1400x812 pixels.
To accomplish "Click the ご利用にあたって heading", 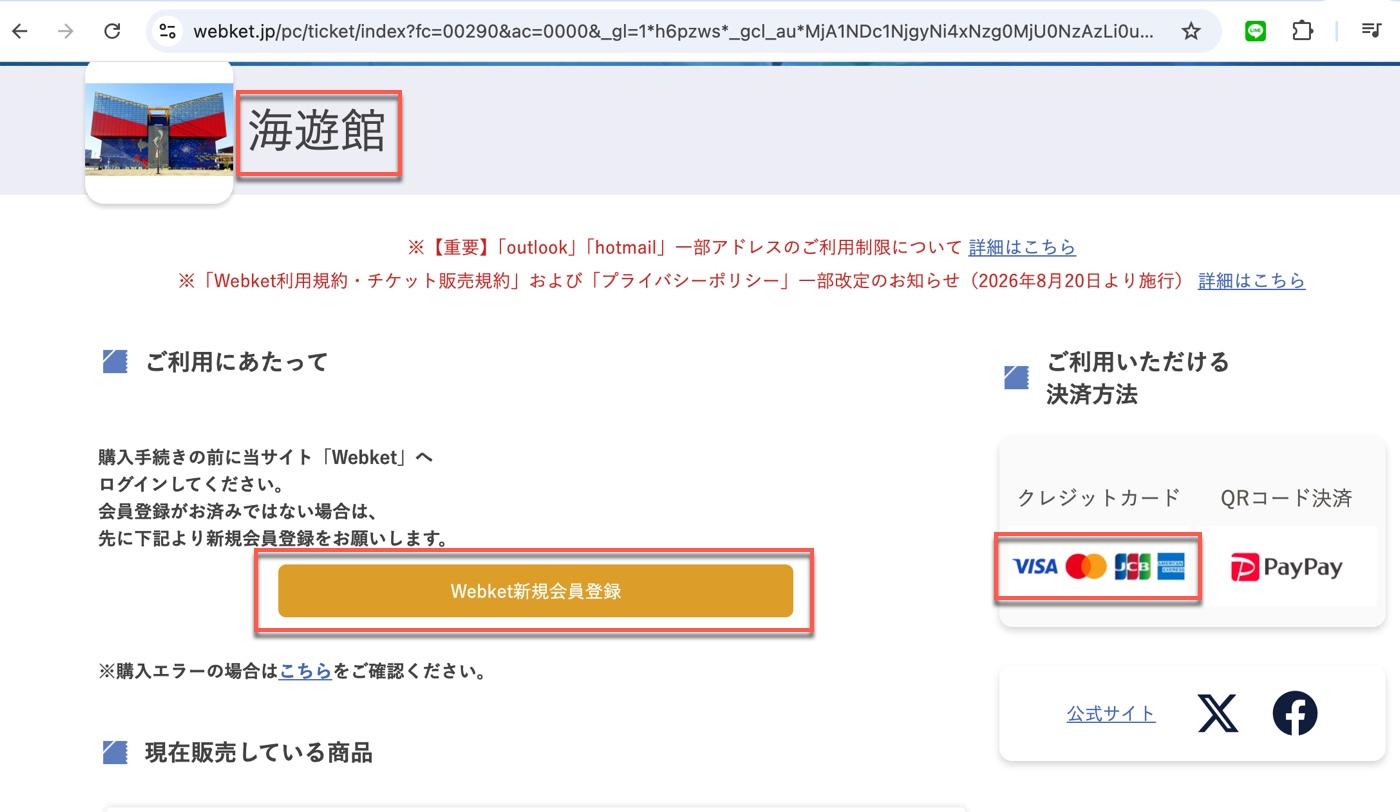I will point(237,362).
